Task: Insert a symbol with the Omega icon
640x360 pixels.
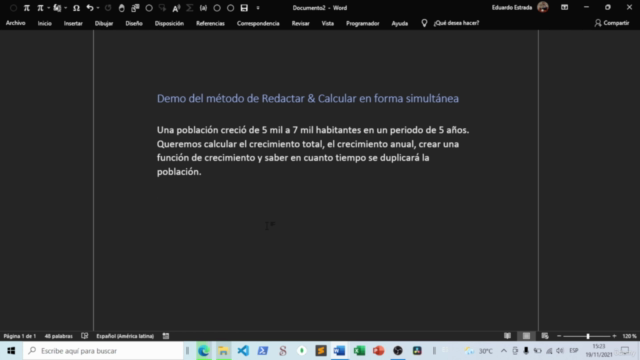Action: (x=76, y=8)
